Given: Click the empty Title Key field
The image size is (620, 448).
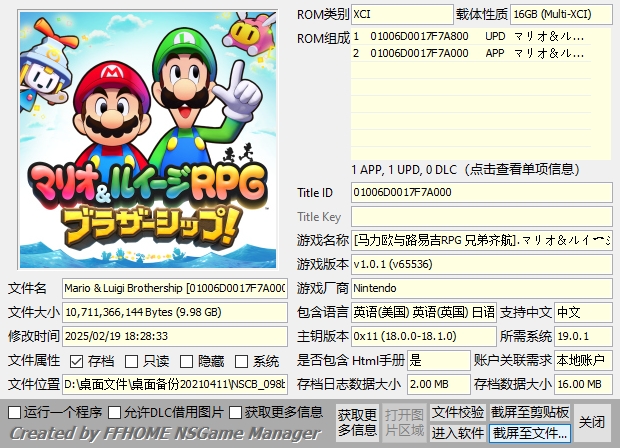Looking at the screenshot, I should pyautogui.click(x=480, y=217).
